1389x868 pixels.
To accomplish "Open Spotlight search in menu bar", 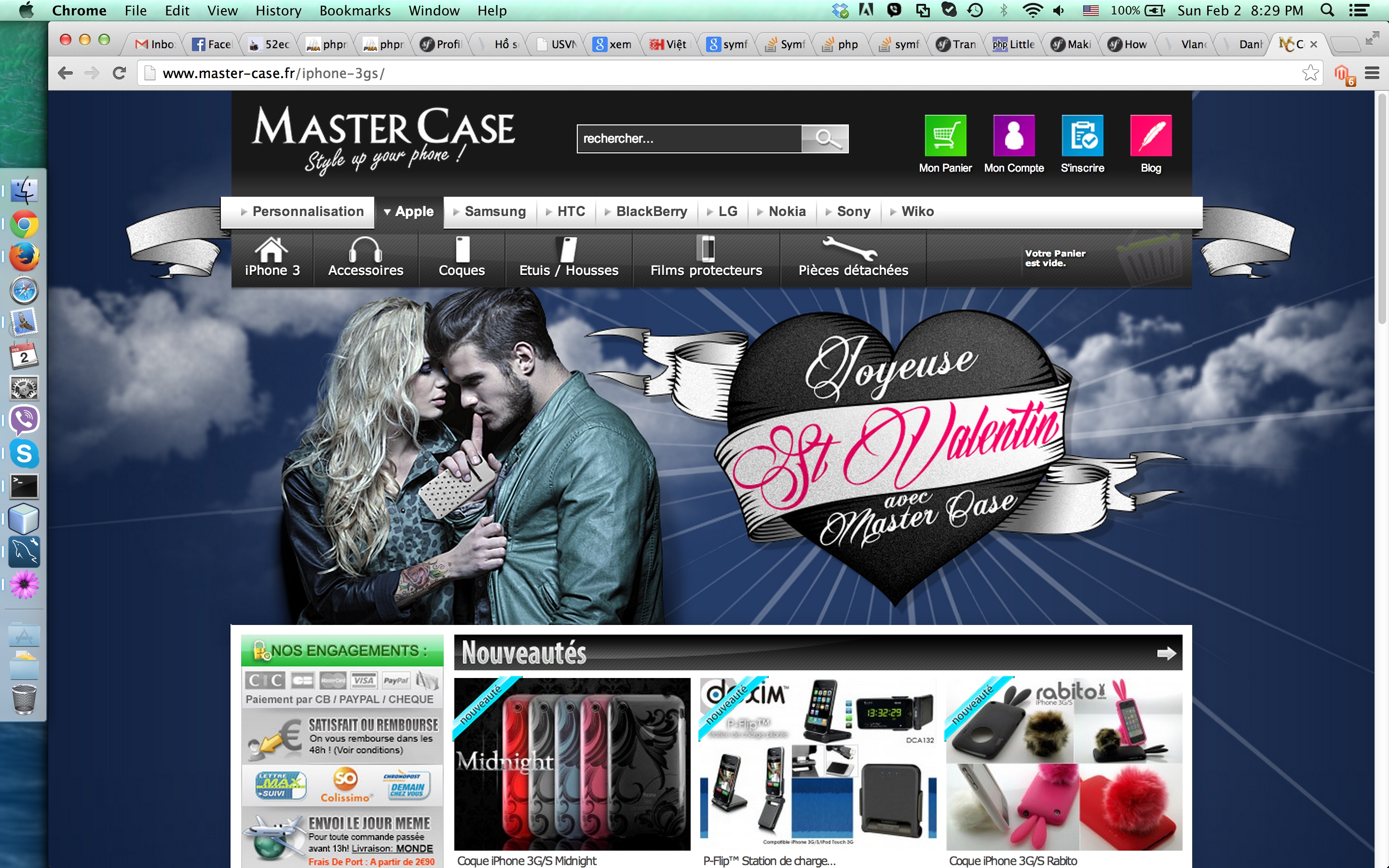I will (1327, 10).
